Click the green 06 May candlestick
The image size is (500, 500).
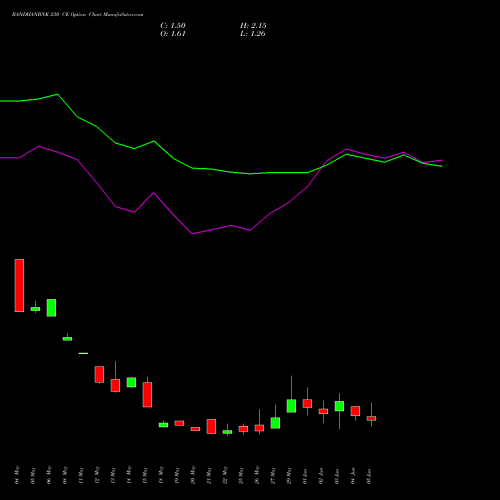pyautogui.click(x=51, y=308)
